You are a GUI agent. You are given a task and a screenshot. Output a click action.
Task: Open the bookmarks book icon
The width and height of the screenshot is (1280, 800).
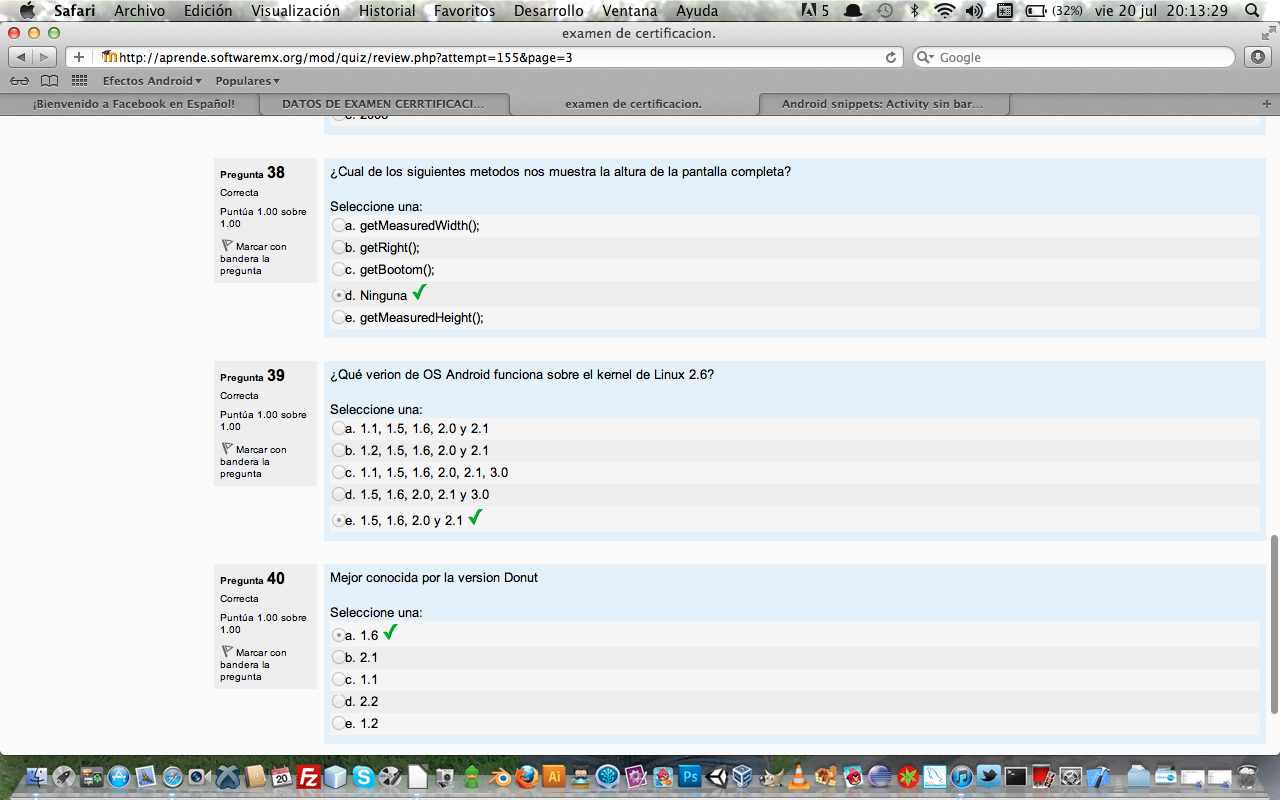49,81
